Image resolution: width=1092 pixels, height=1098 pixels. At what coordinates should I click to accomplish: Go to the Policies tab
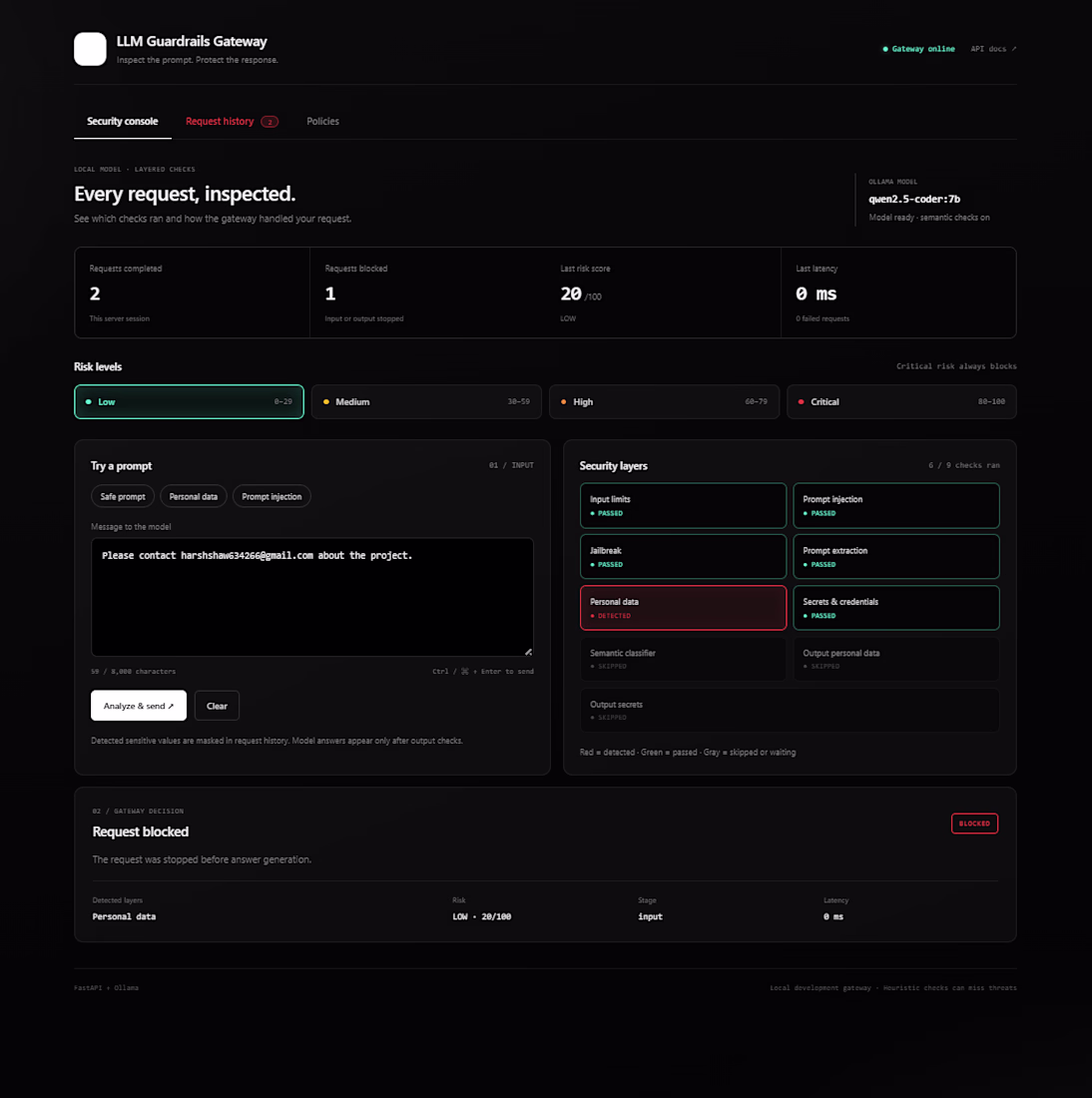click(322, 121)
